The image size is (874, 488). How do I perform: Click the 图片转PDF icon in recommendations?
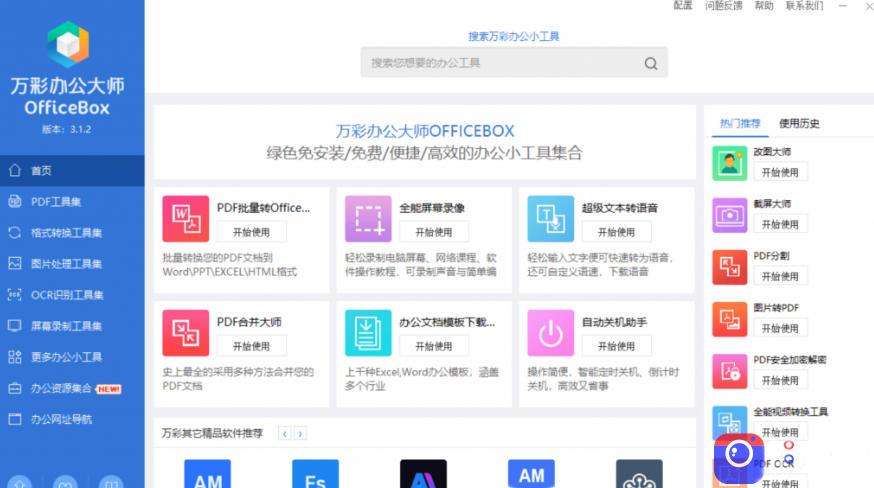(x=730, y=320)
